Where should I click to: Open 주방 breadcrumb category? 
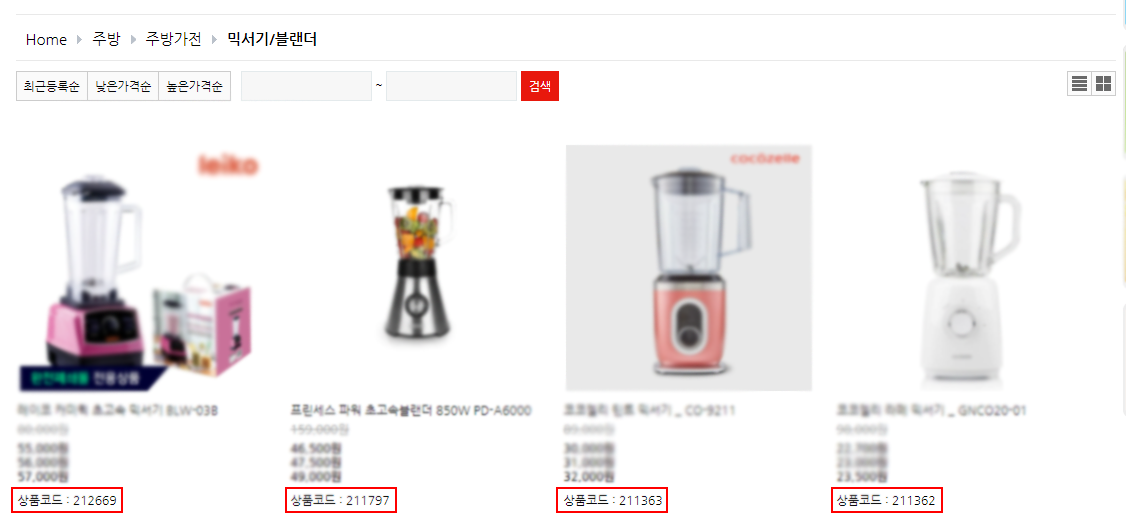tap(106, 39)
